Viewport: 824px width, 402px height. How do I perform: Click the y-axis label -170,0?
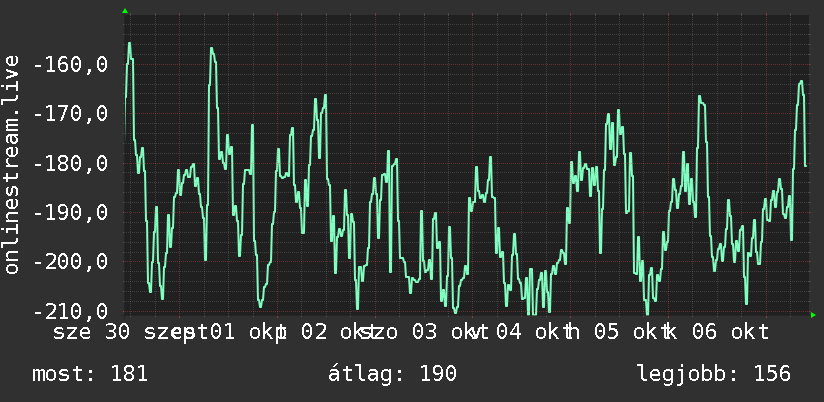coord(70,114)
